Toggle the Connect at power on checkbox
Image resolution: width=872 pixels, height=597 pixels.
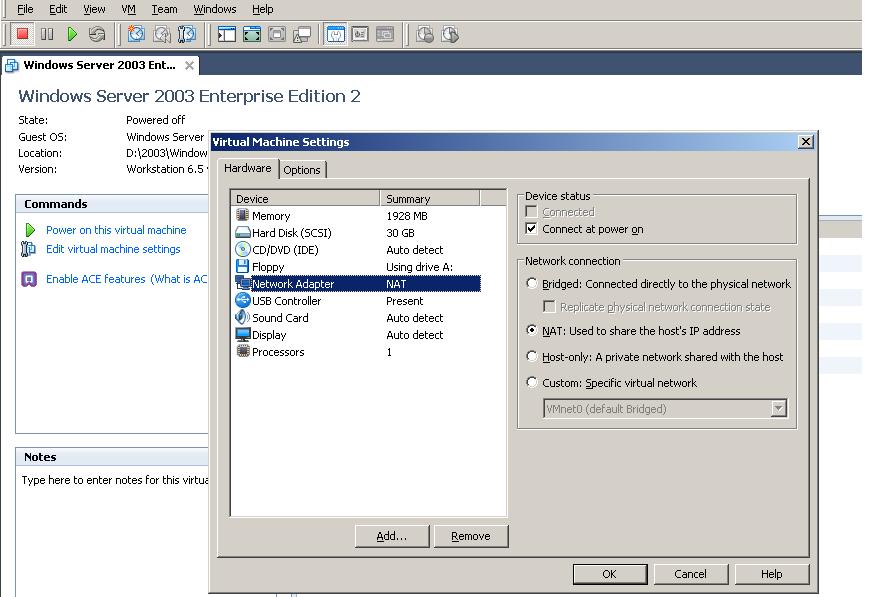click(532, 229)
